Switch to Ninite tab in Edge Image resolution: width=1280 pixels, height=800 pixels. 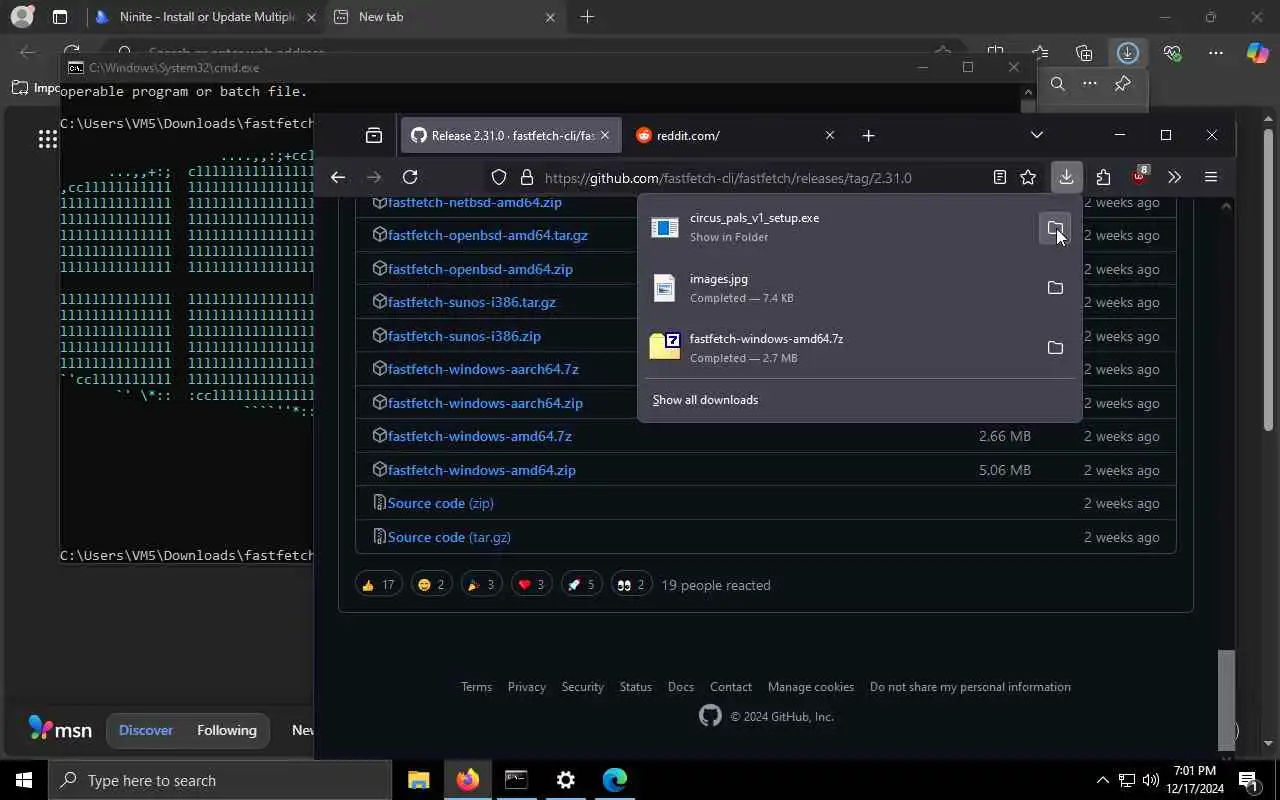pos(204,17)
